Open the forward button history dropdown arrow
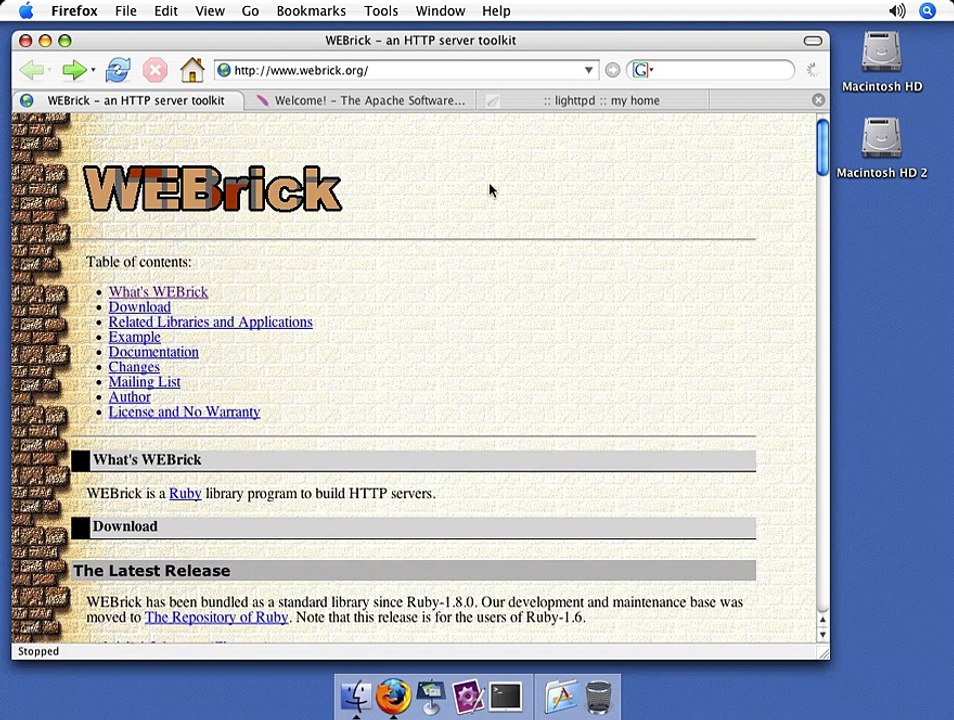Screen dimensions: 954x720 tap(93, 70)
